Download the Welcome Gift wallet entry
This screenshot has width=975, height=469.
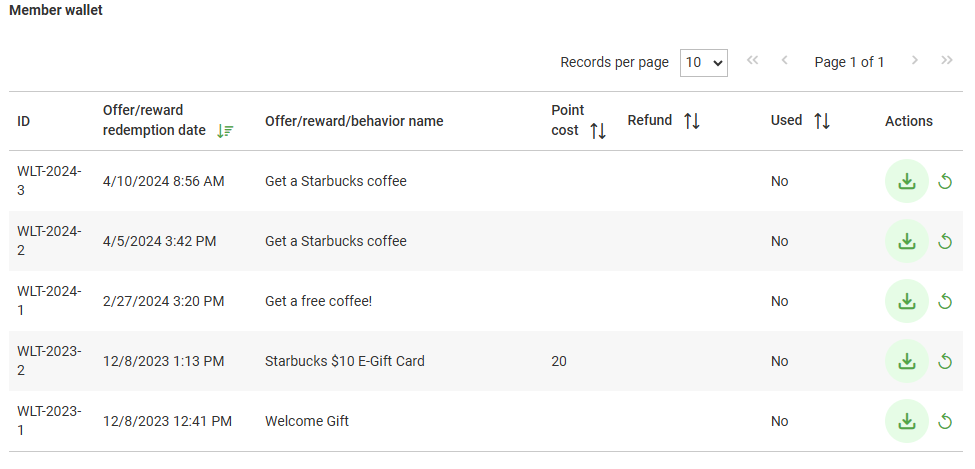click(907, 421)
